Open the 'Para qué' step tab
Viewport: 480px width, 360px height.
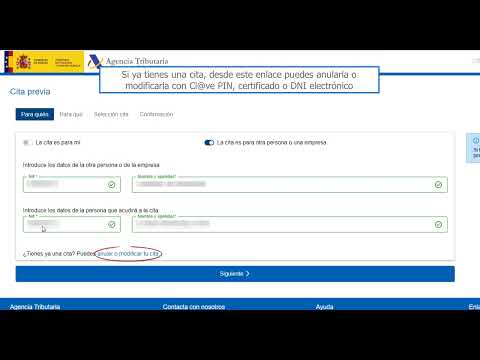71,114
